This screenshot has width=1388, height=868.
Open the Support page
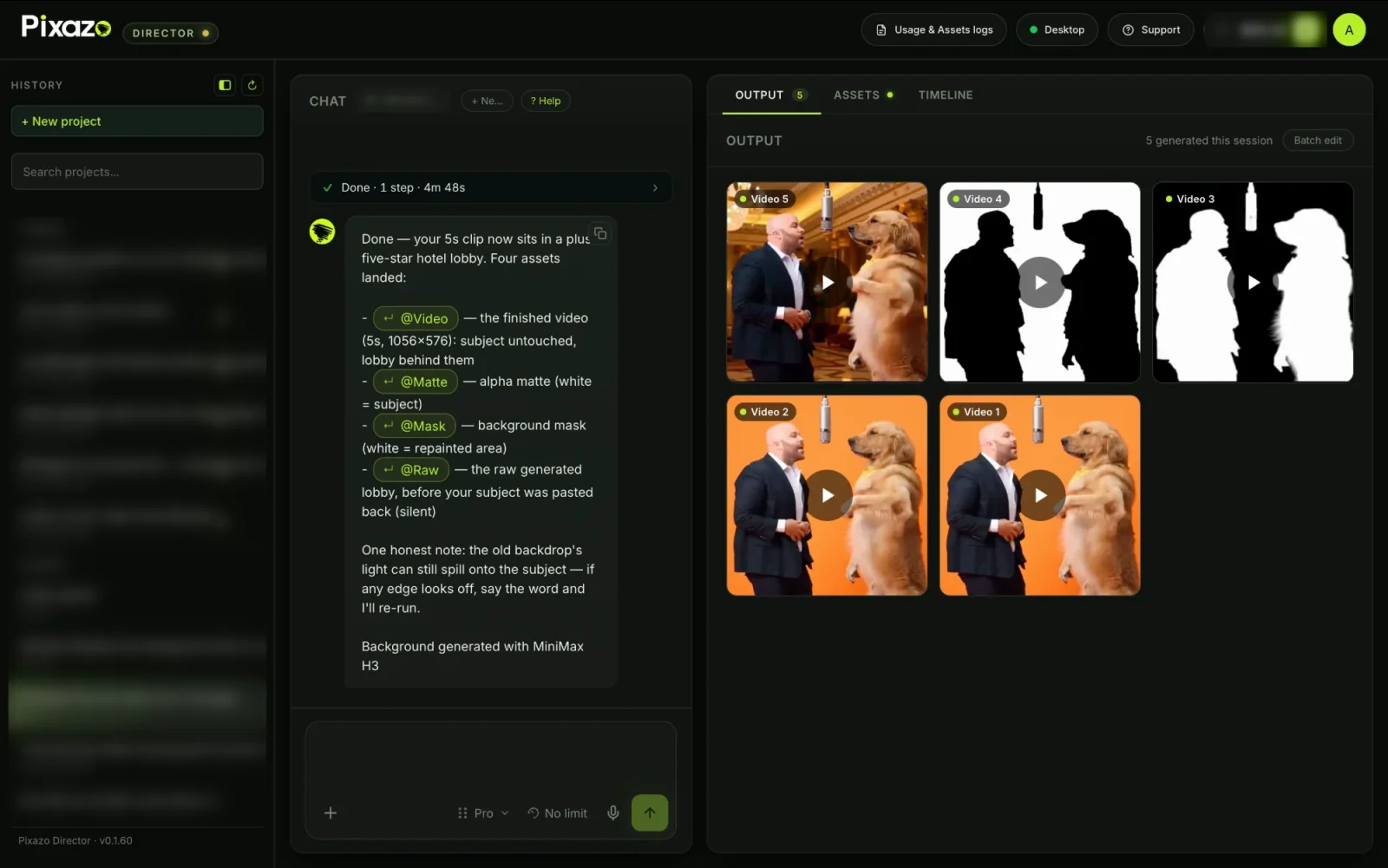pyautogui.click(x=1150, y=29)
